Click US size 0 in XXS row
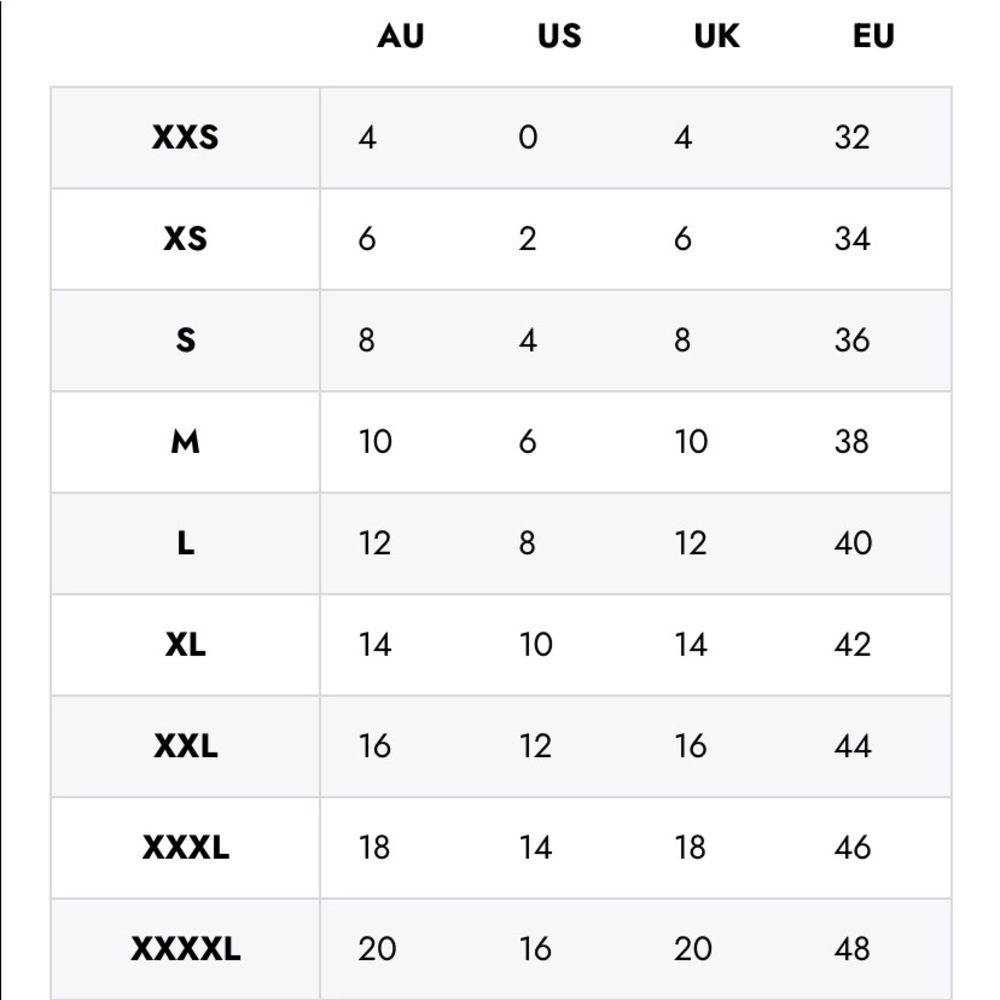The width and height of the screenshot is (1000, 1000). (528, 137)
